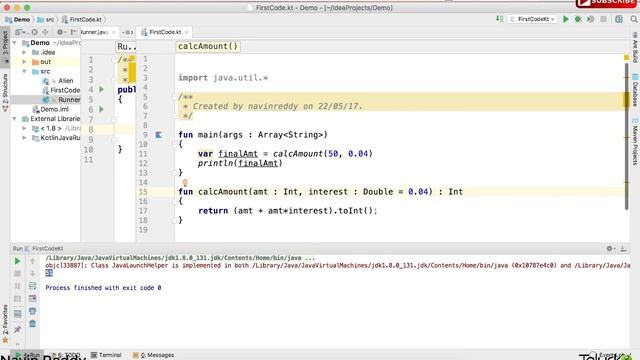640x360 pixels.
Task: Click the calcAmount() breadcrumb label
Action: pyautogui.click(x=208, y=46)
